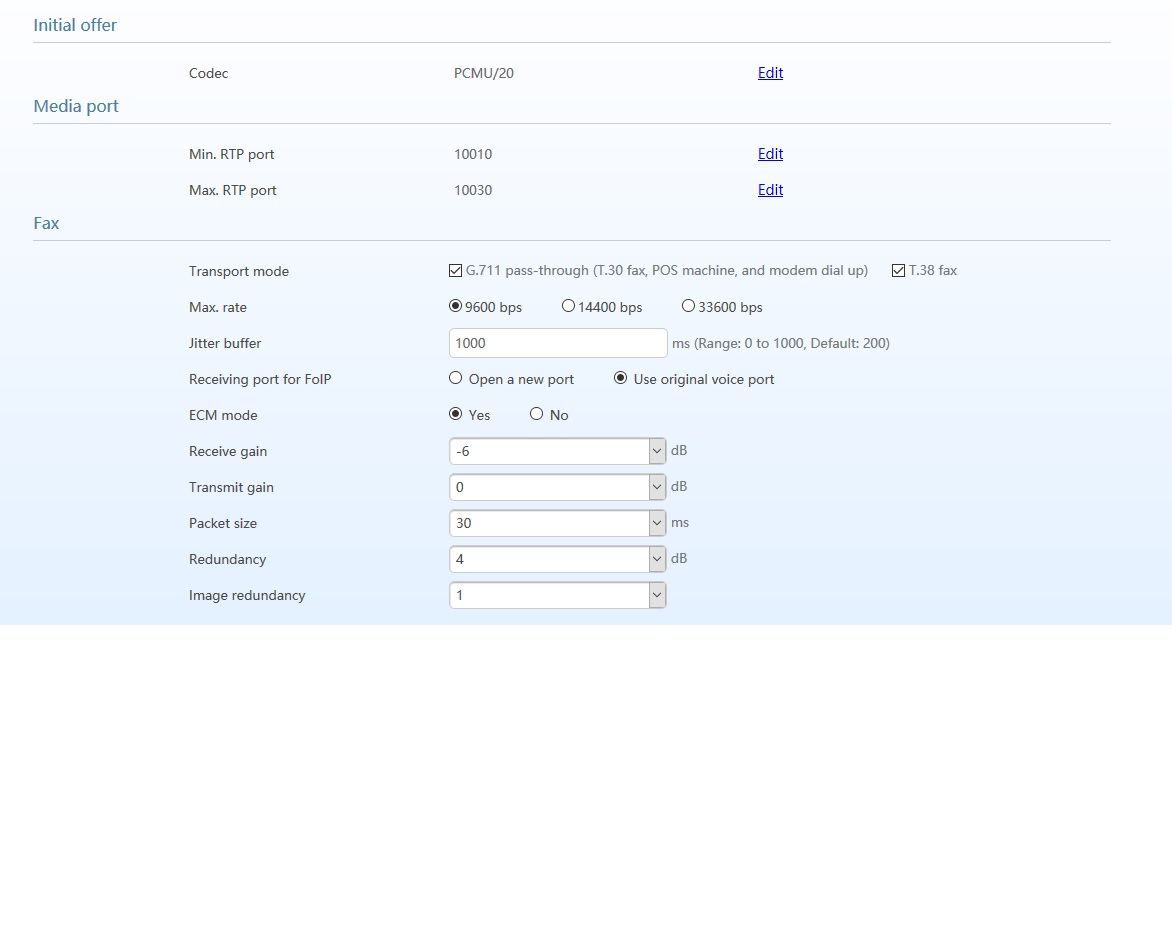Select 9600 bps max rate

click(456, 306)
